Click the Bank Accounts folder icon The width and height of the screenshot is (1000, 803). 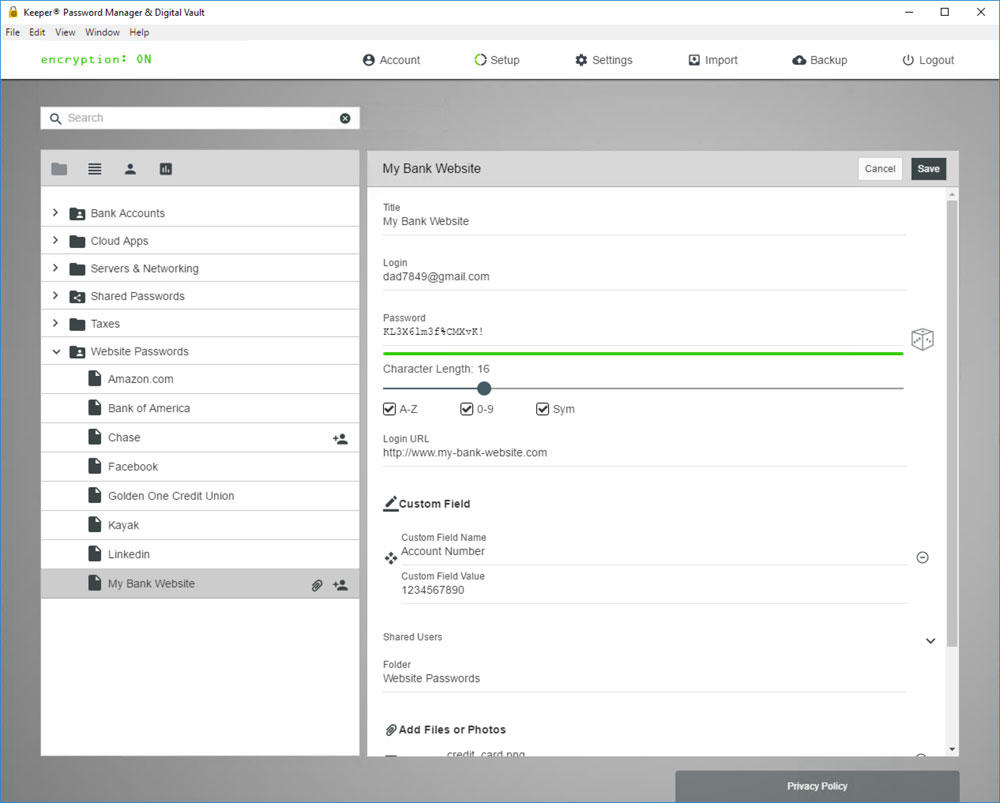(x=77, y=214)
